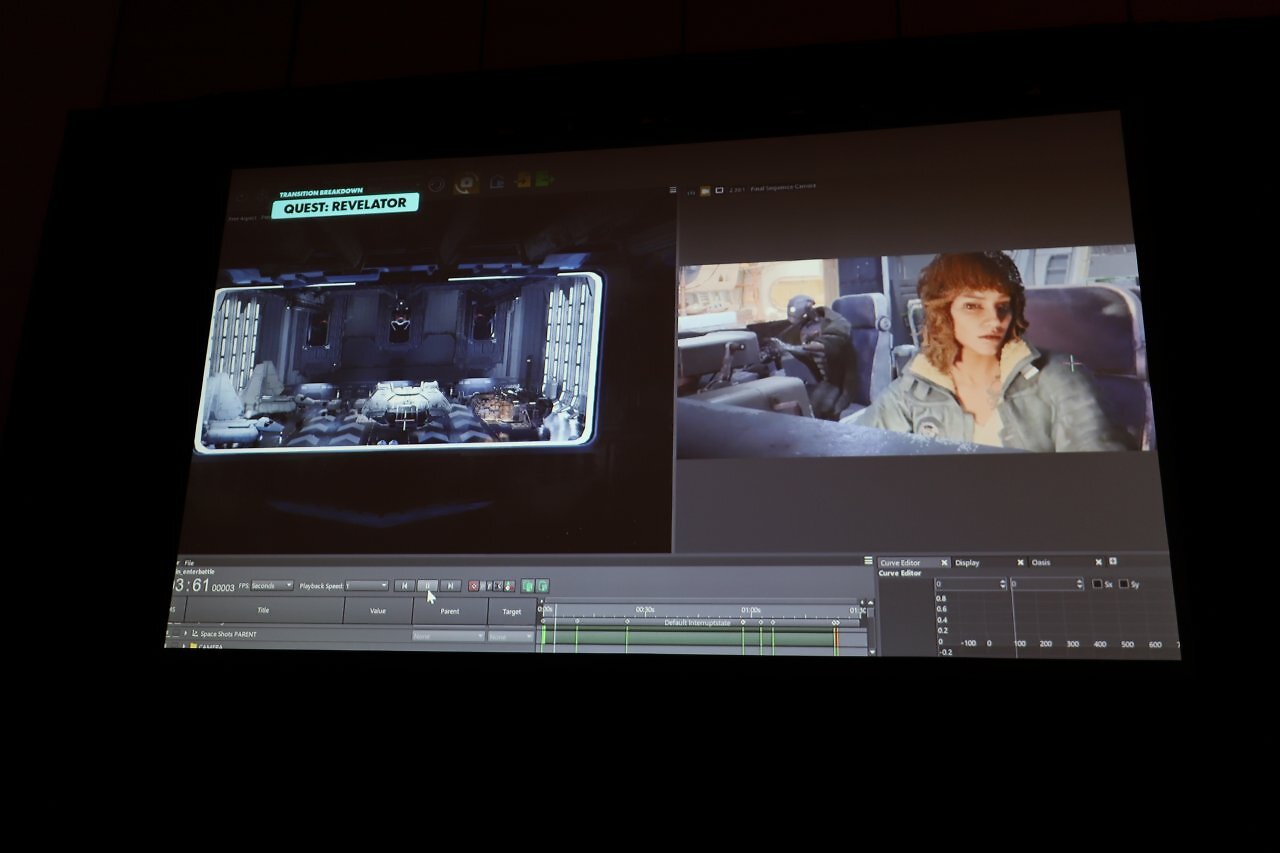Screen dimensions: 1280x853
Task: Jump to the next frame button
Action: (450, 586)
